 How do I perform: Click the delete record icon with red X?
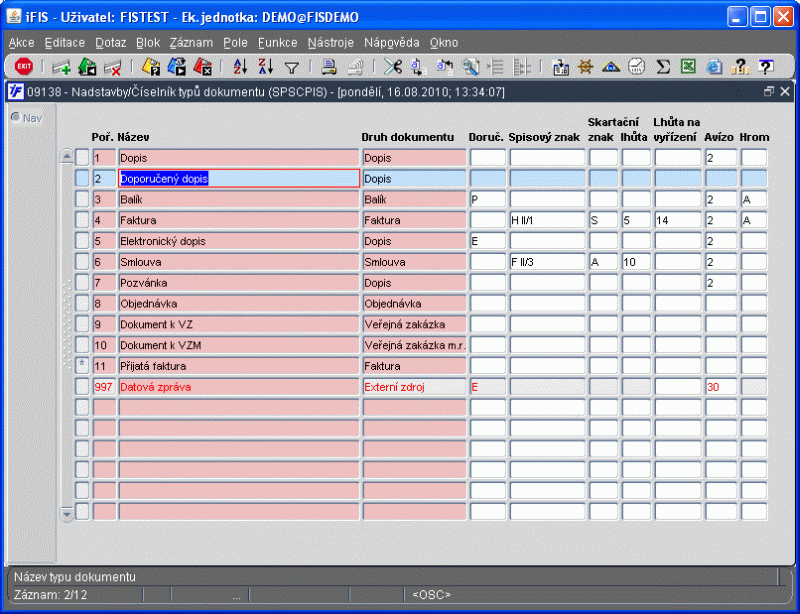pos(113,67)
